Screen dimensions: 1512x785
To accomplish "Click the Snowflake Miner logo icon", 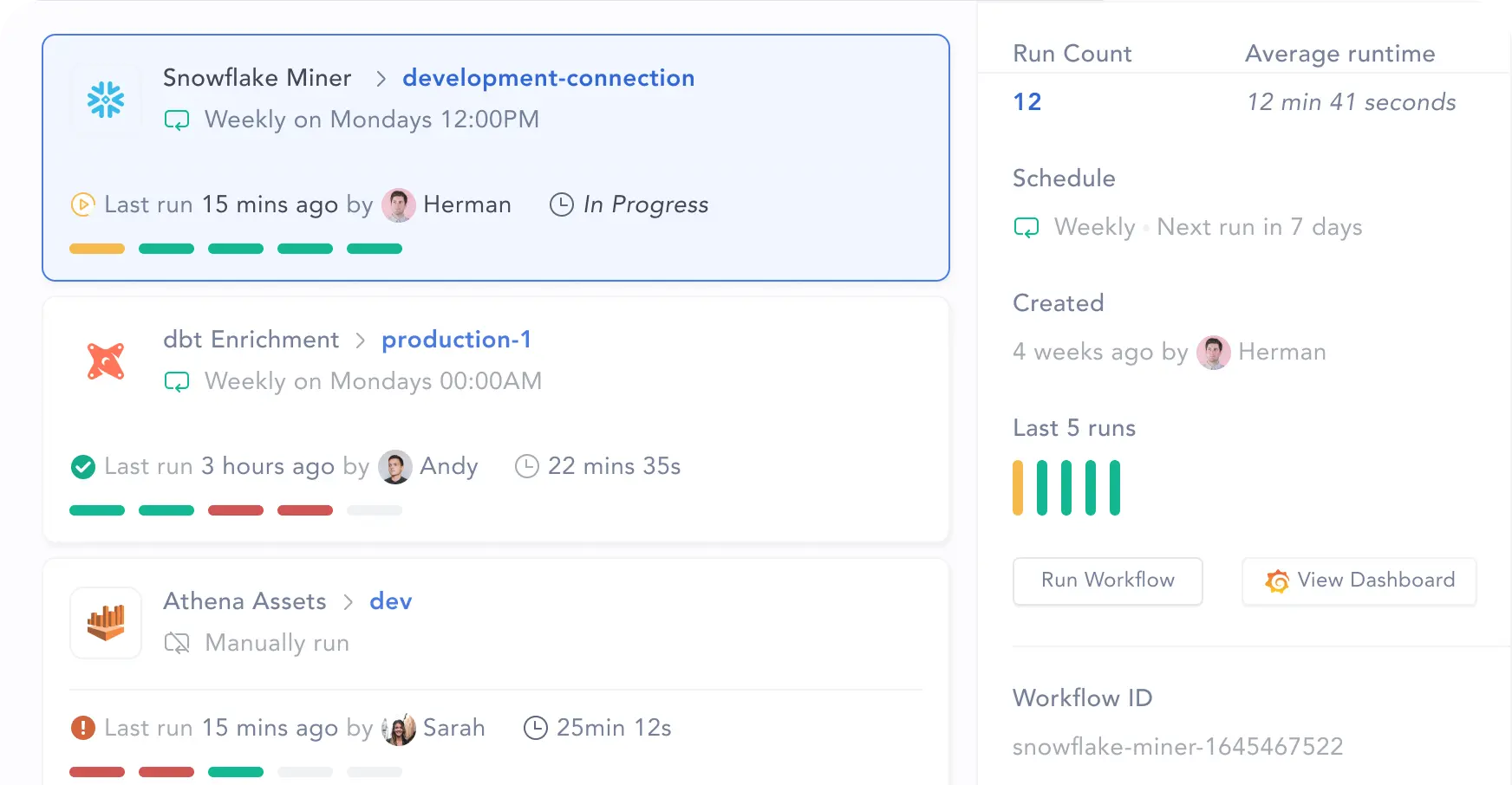I will tap(106, 100).
